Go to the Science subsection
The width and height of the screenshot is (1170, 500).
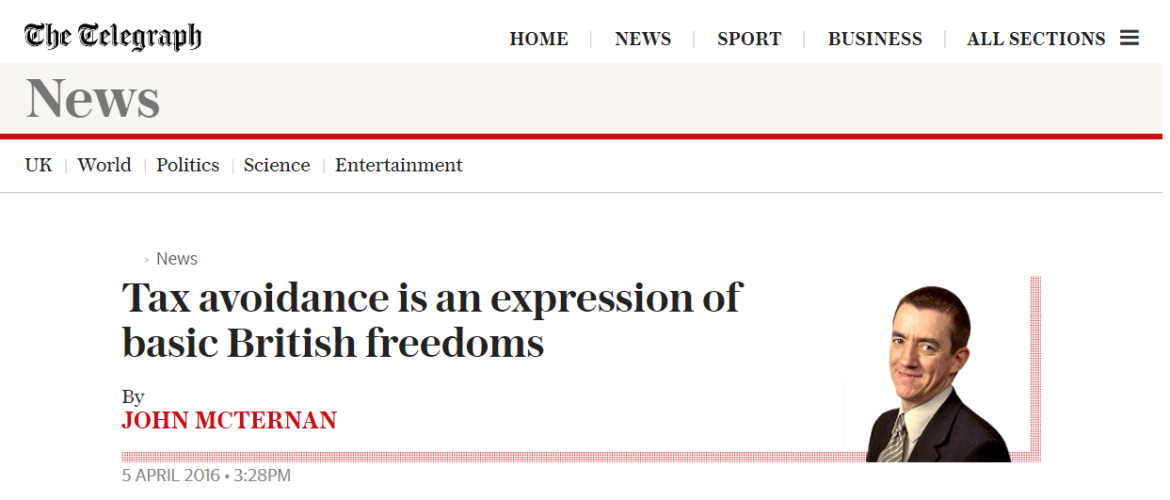(x=277, y=165)
